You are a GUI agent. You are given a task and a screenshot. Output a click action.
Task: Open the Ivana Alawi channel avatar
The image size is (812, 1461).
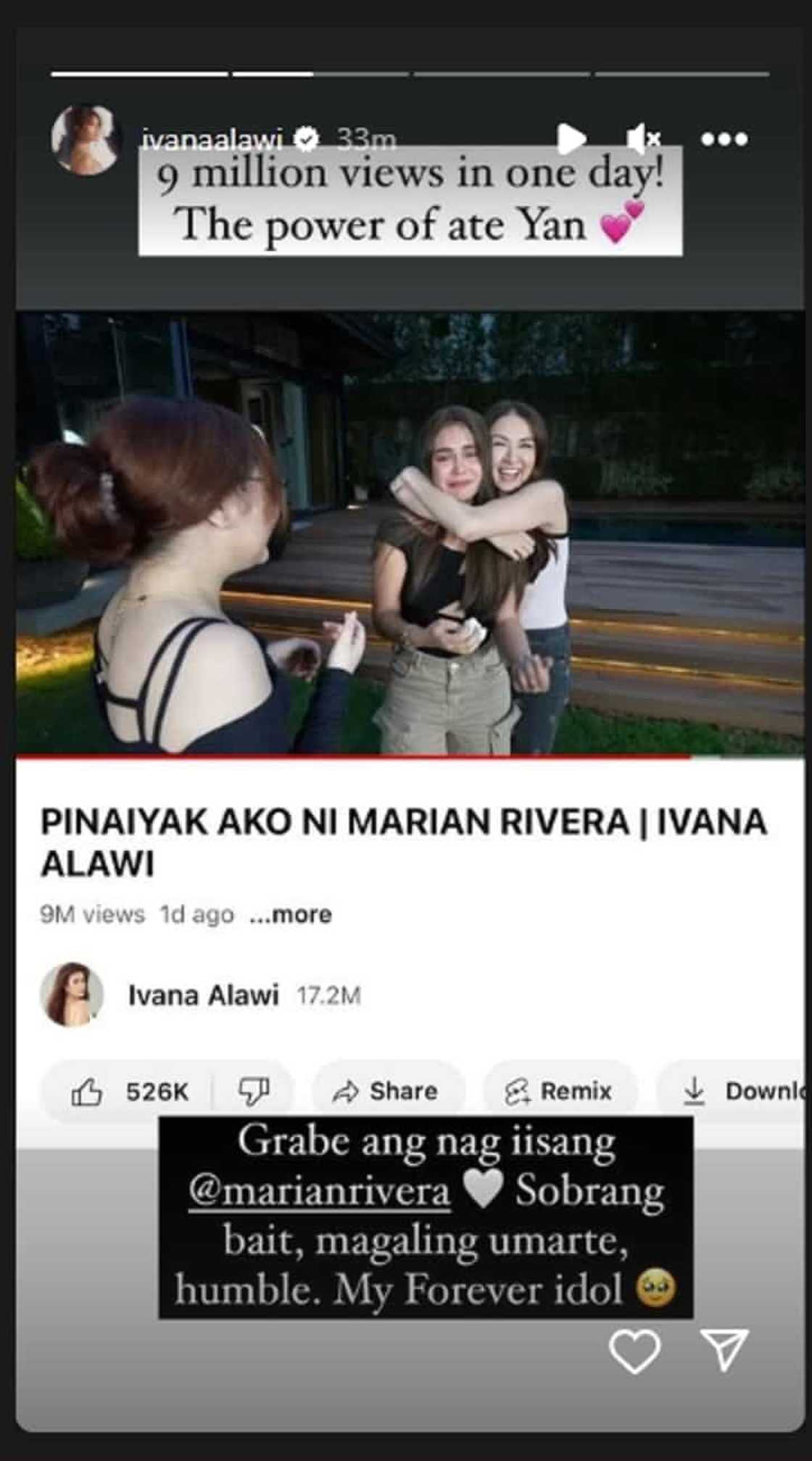[71, 995]
